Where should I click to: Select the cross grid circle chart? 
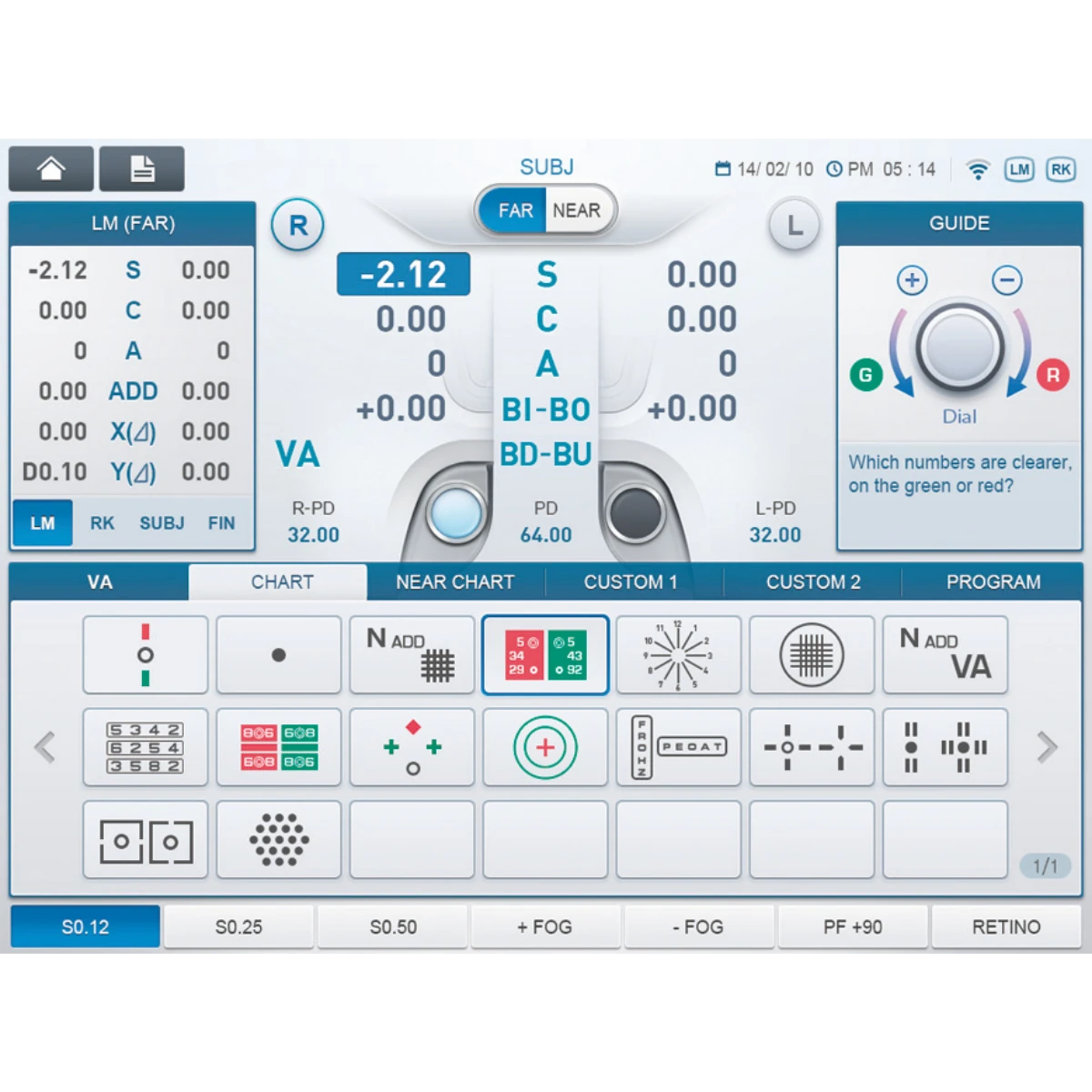click(812, 655)
